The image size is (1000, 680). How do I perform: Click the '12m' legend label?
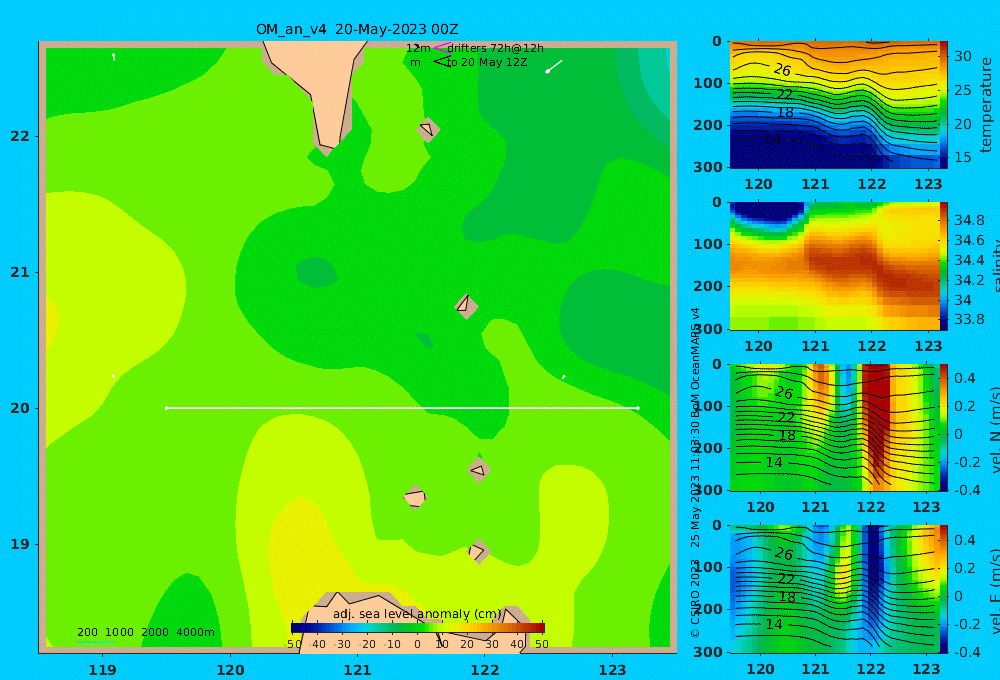pos(418,48)
